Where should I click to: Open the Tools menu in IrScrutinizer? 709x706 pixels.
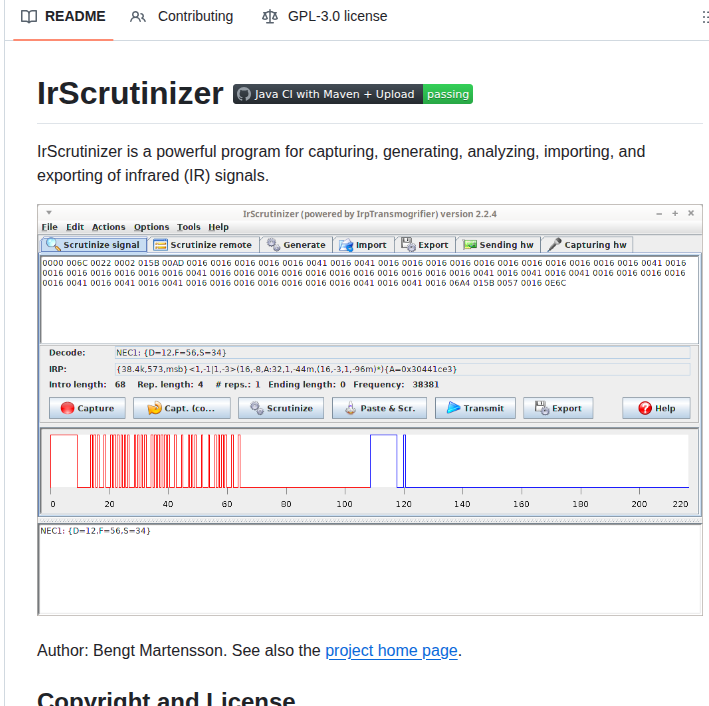tap(188, 227)
